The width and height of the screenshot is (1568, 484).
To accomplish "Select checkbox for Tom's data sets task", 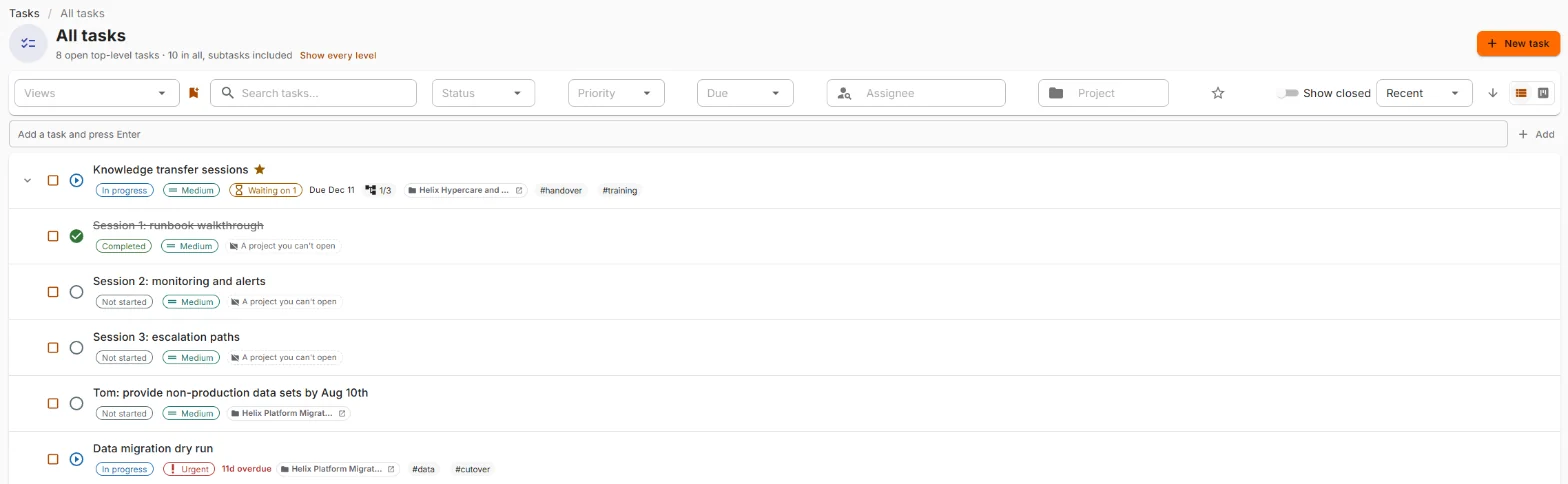I will pyautogui.click(x=53, y=404).
